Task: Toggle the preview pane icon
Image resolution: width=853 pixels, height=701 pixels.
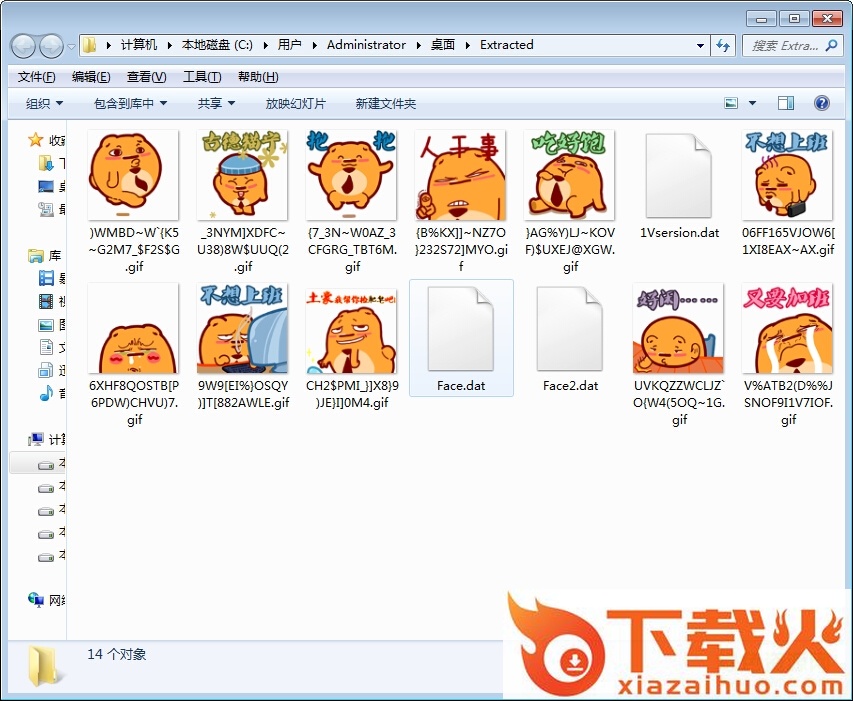Action: [x=786, y=103]
